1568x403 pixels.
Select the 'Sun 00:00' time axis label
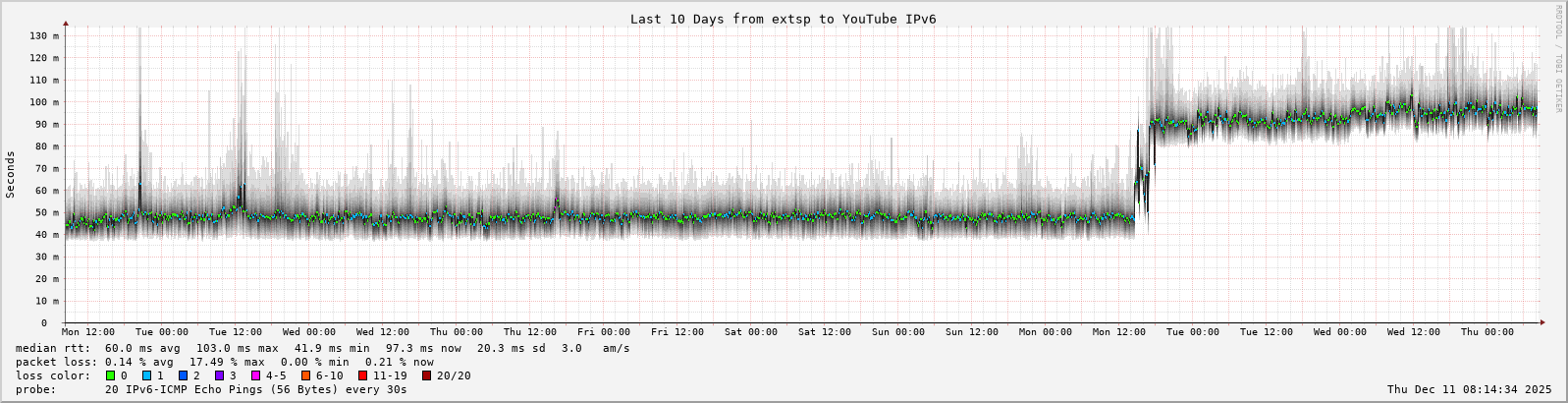(898, 332)
